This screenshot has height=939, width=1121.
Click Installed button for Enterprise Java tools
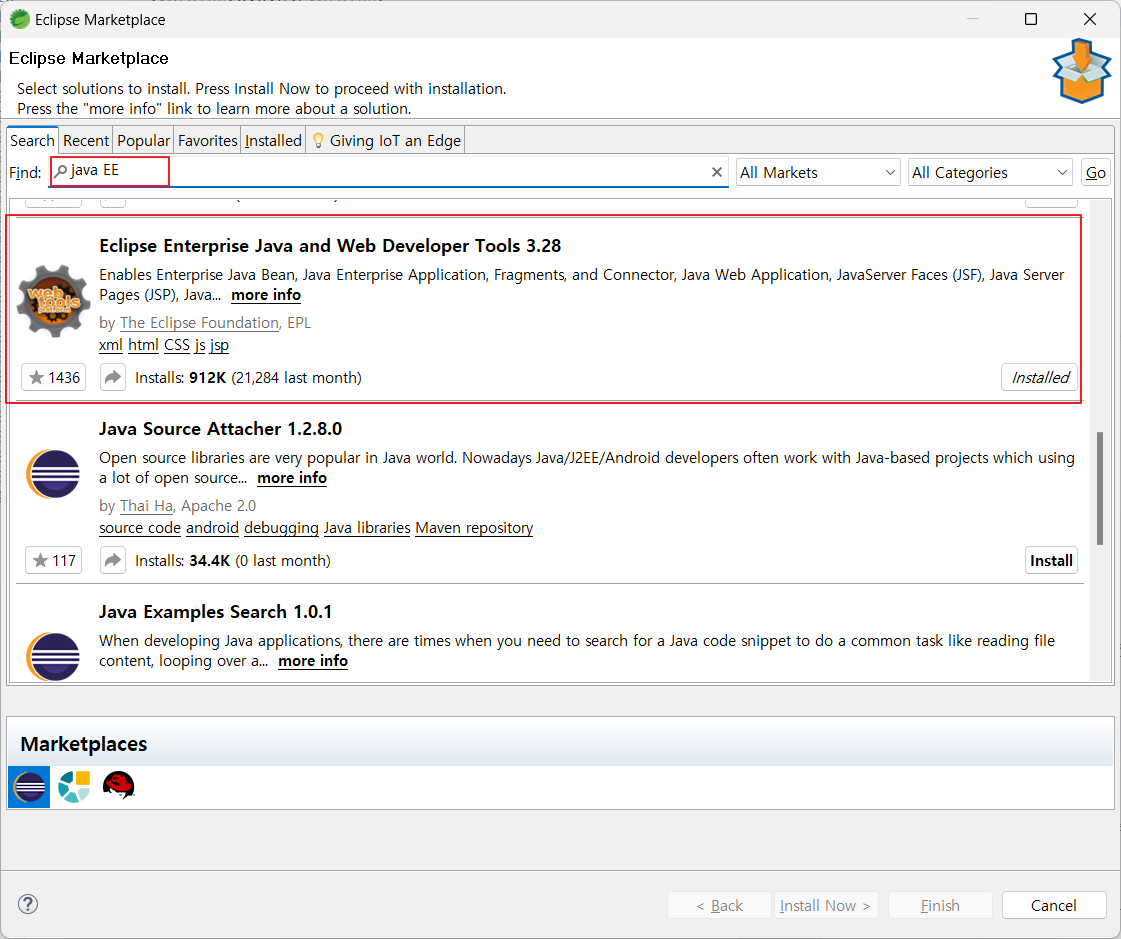[1039, 378]
